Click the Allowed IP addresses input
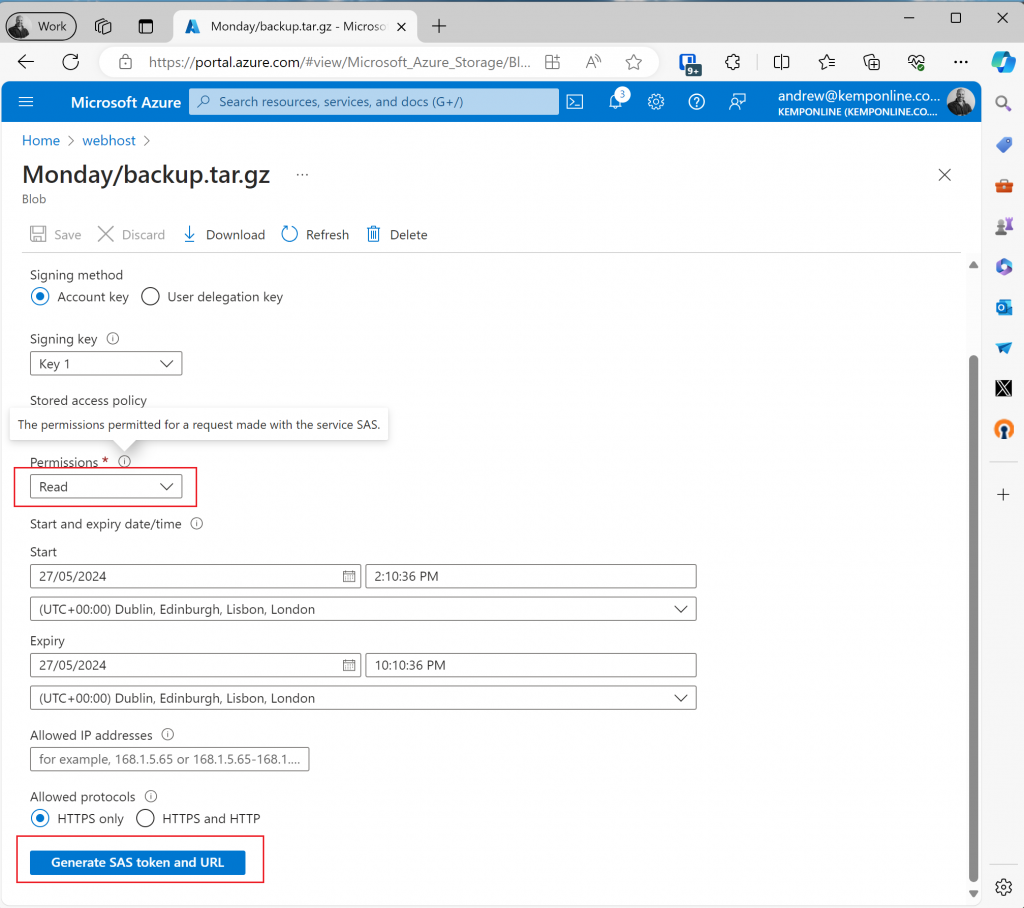This screenshot has height=908, width=1024. click(170, 759)
